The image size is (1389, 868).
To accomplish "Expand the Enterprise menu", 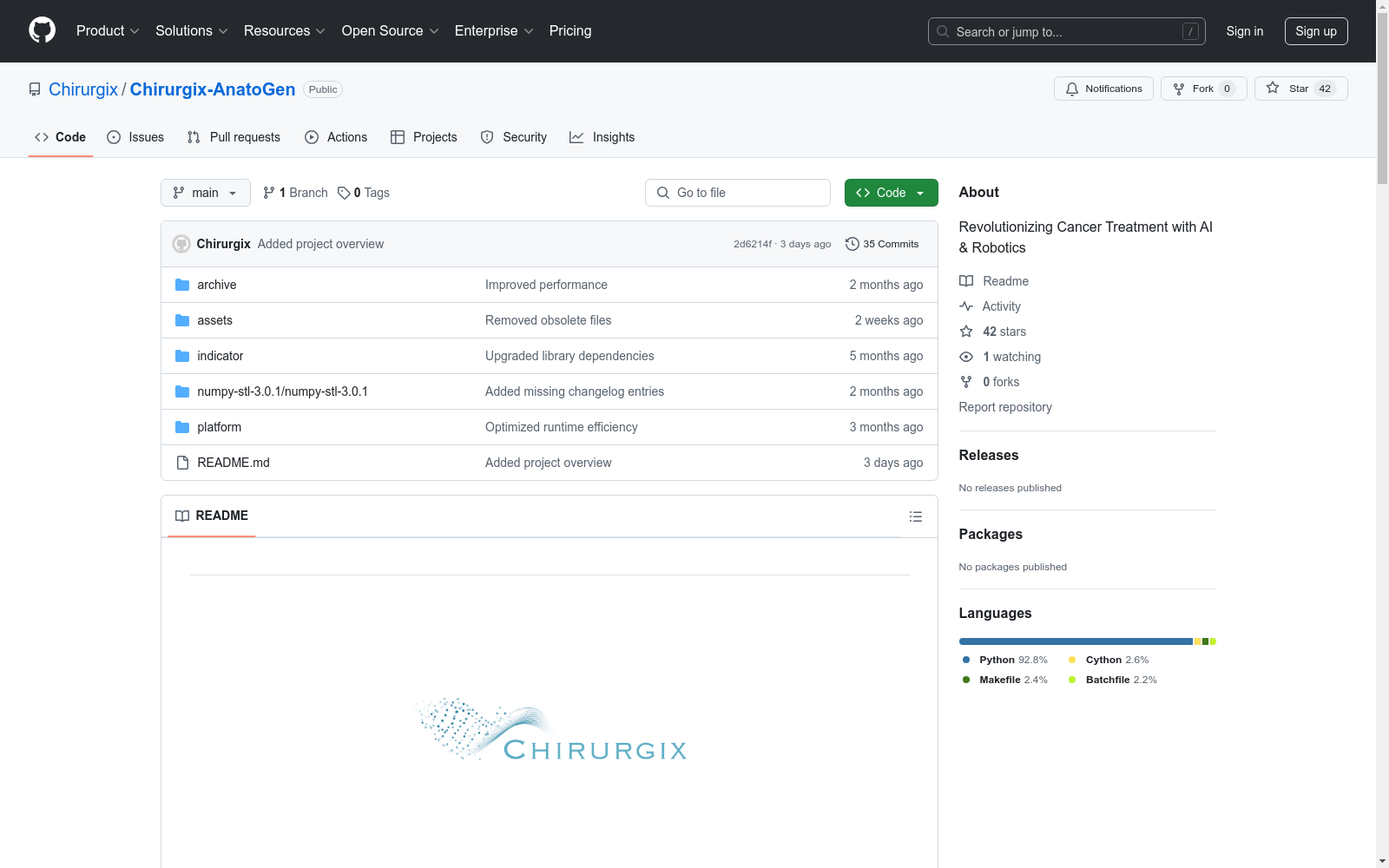I will click(494, 31).
